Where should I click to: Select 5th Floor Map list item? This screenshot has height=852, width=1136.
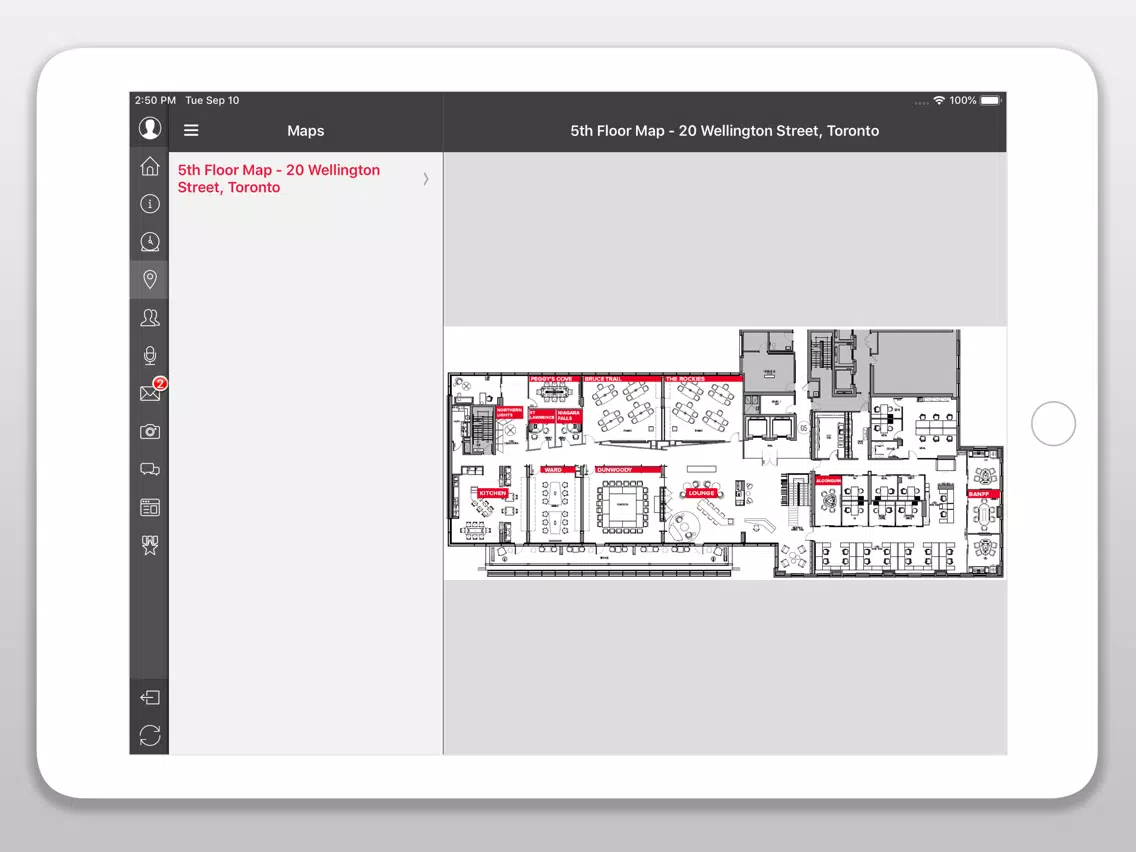pos(306,179)
